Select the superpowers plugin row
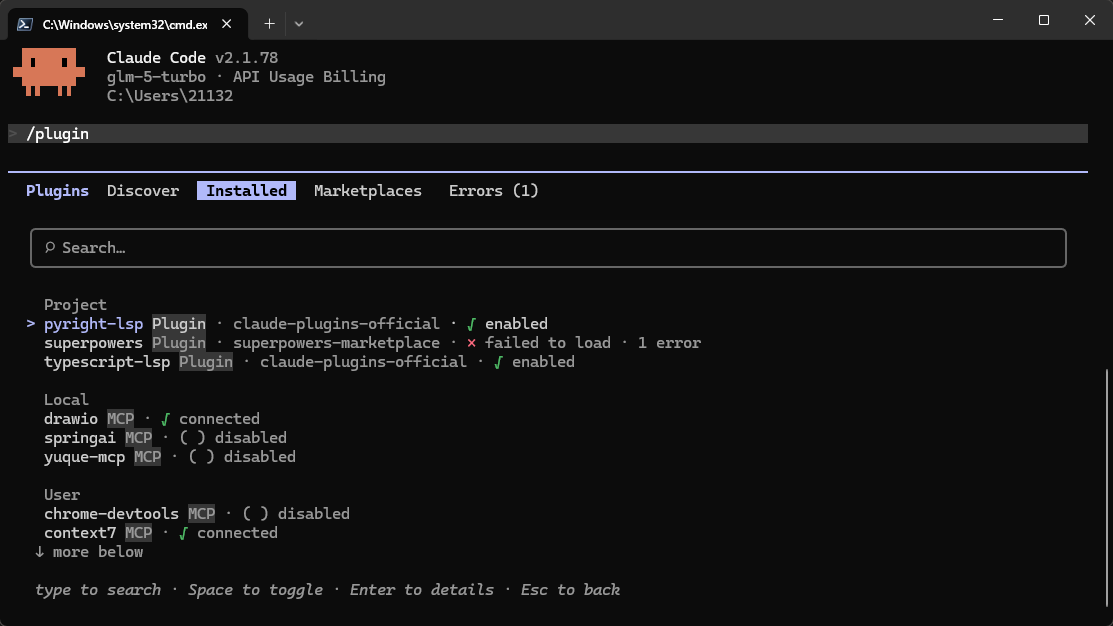This screenshot has width=1113, height=626. tap(372, 343)
